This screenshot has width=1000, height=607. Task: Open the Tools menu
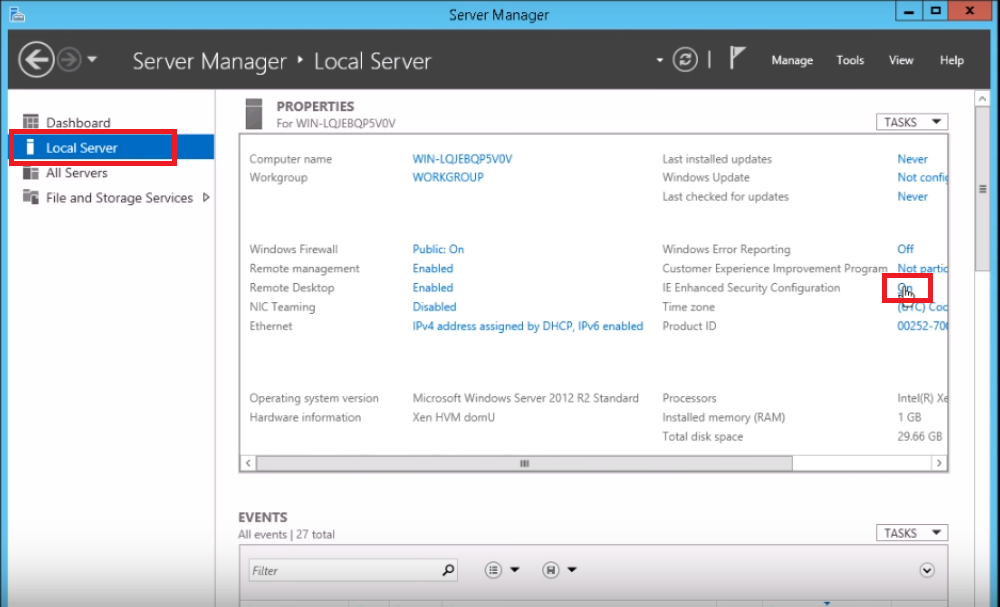tap(850, 60)
